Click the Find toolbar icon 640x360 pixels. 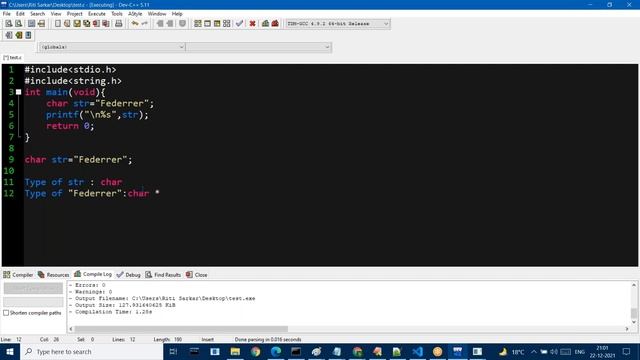[9, 24]
